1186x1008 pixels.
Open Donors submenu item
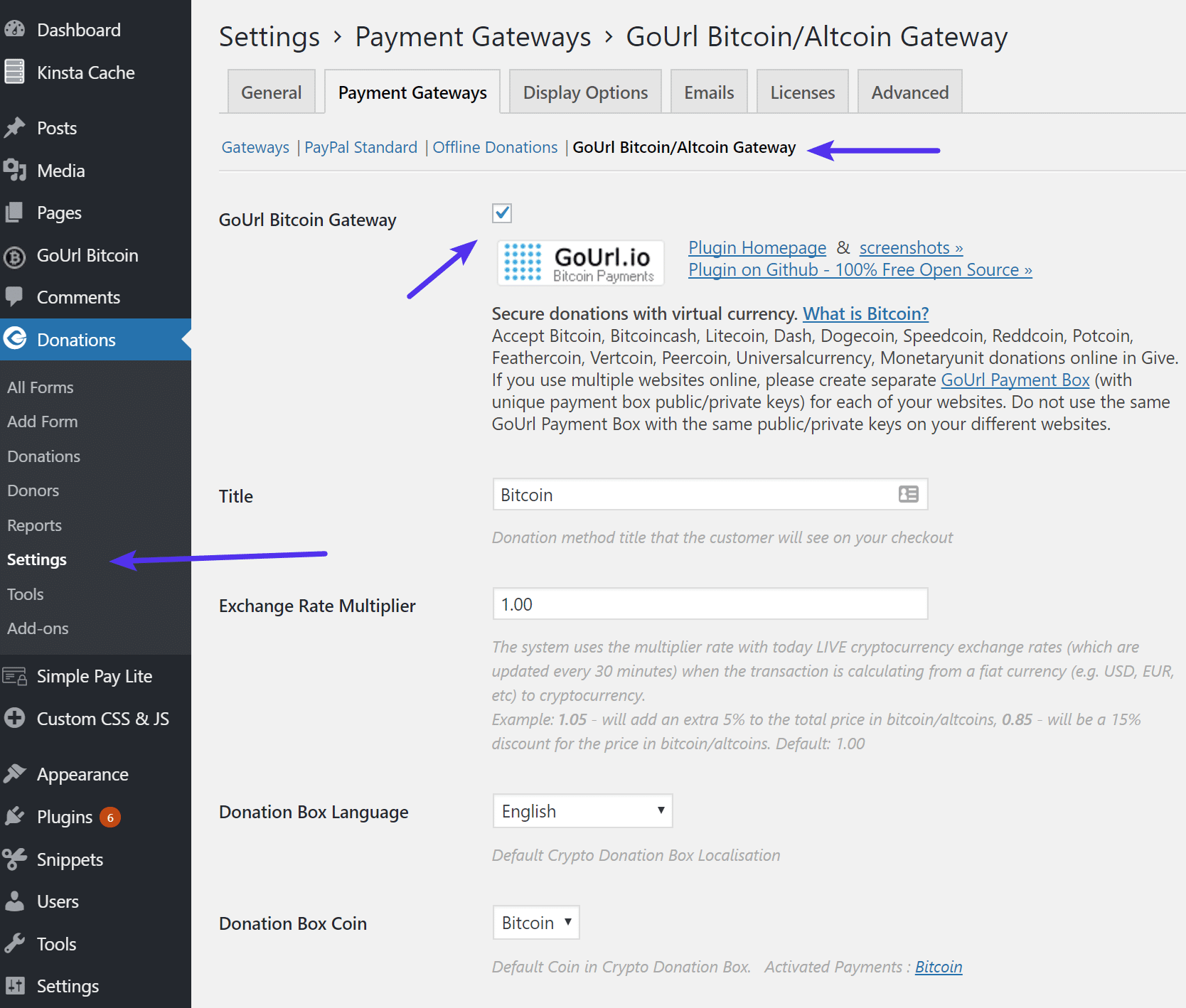[x=33, y=490]
